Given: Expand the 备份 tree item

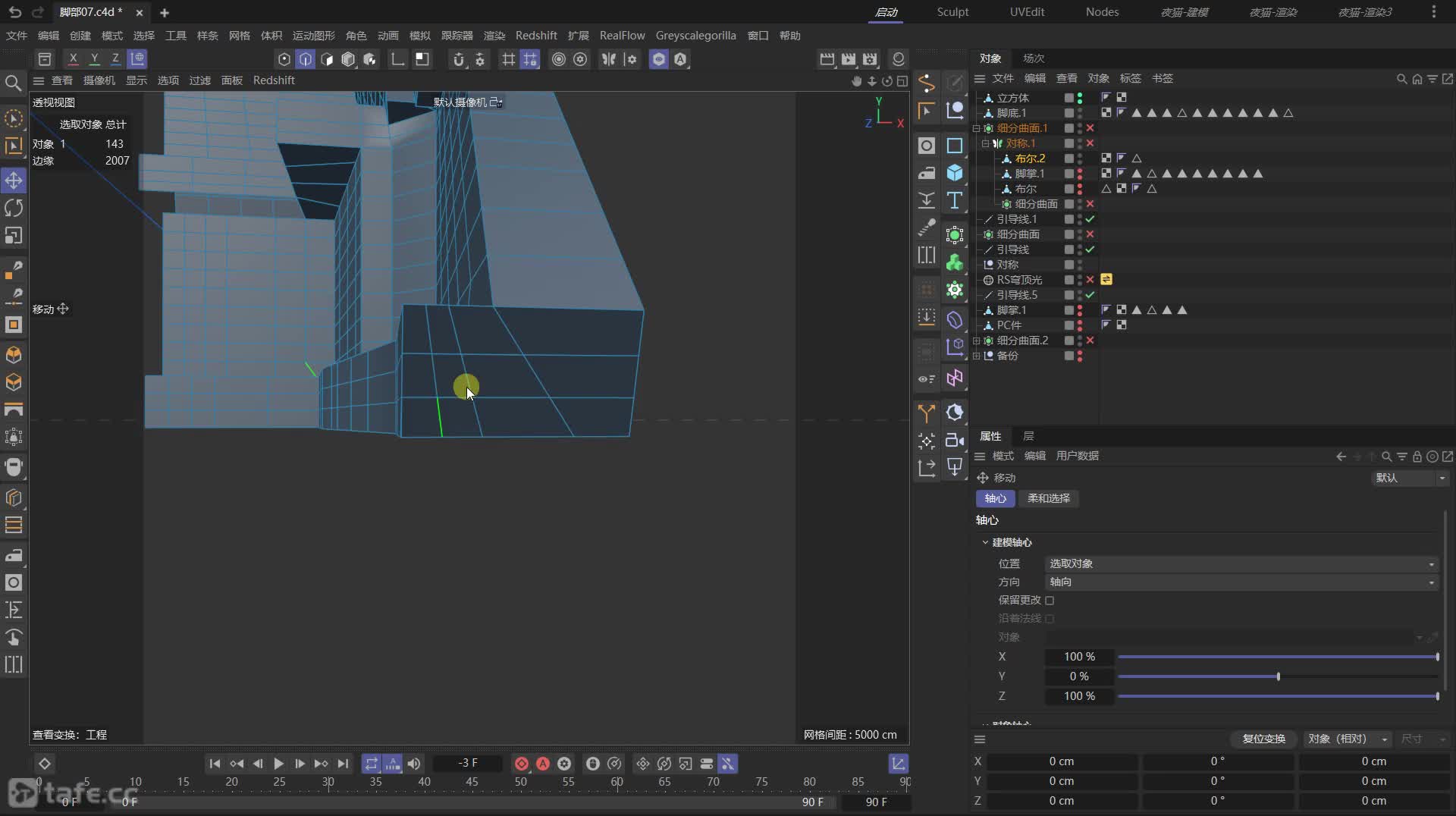Looking at the screenshot, I should [977, 356].
